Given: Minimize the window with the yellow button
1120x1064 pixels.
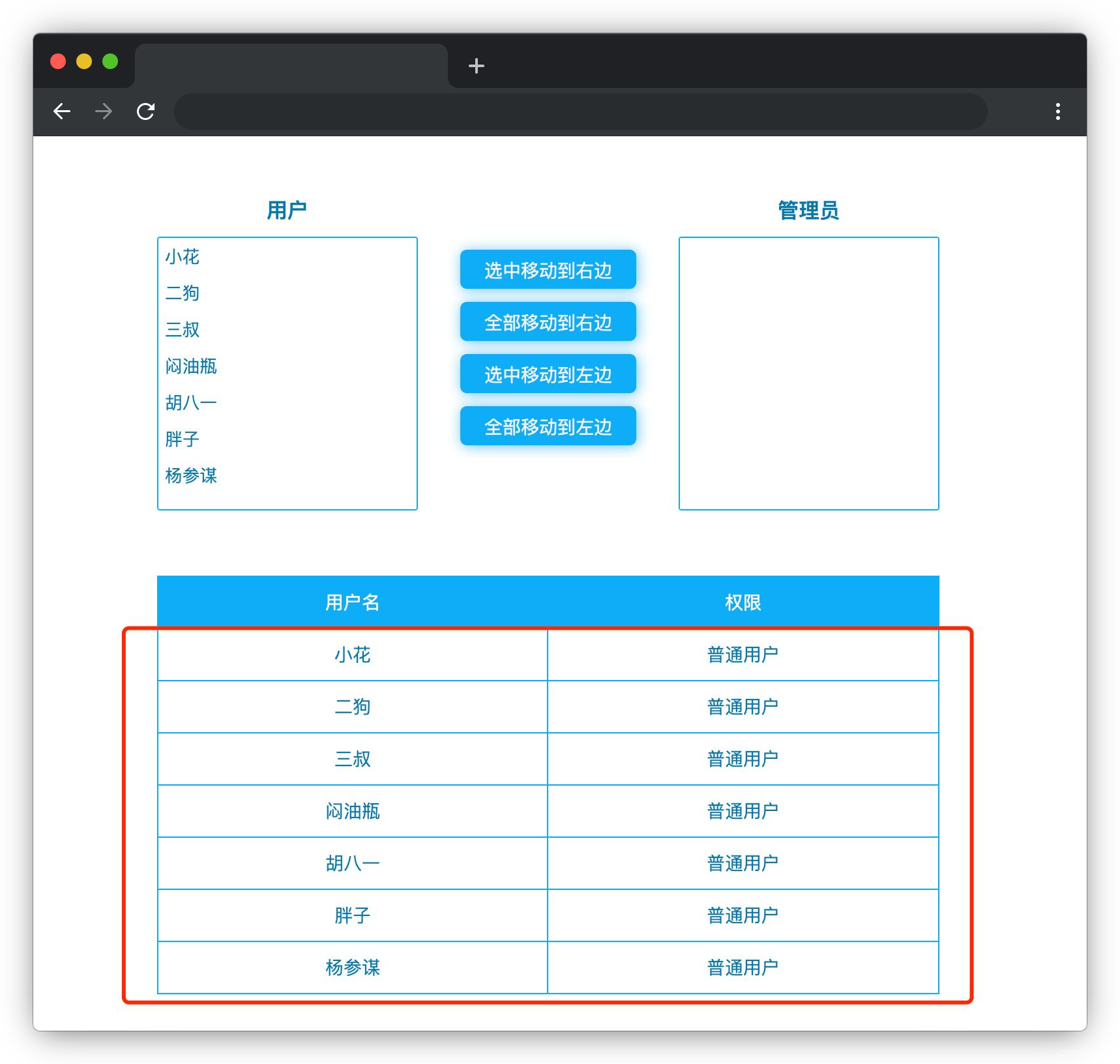Looking at the screenshot, I should coord(84,61).
